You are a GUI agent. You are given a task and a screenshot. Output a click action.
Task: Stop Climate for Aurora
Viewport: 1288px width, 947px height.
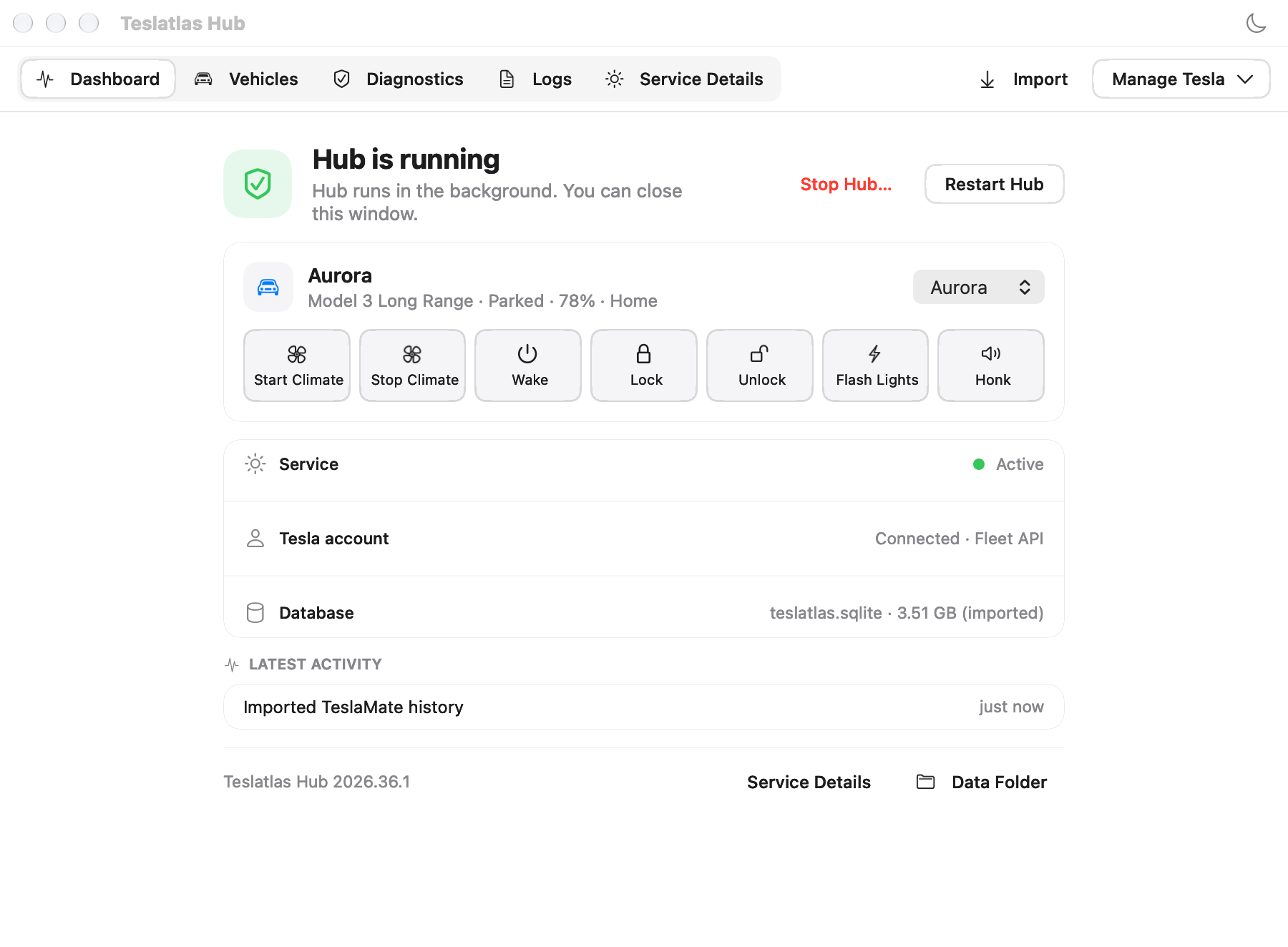413,365
